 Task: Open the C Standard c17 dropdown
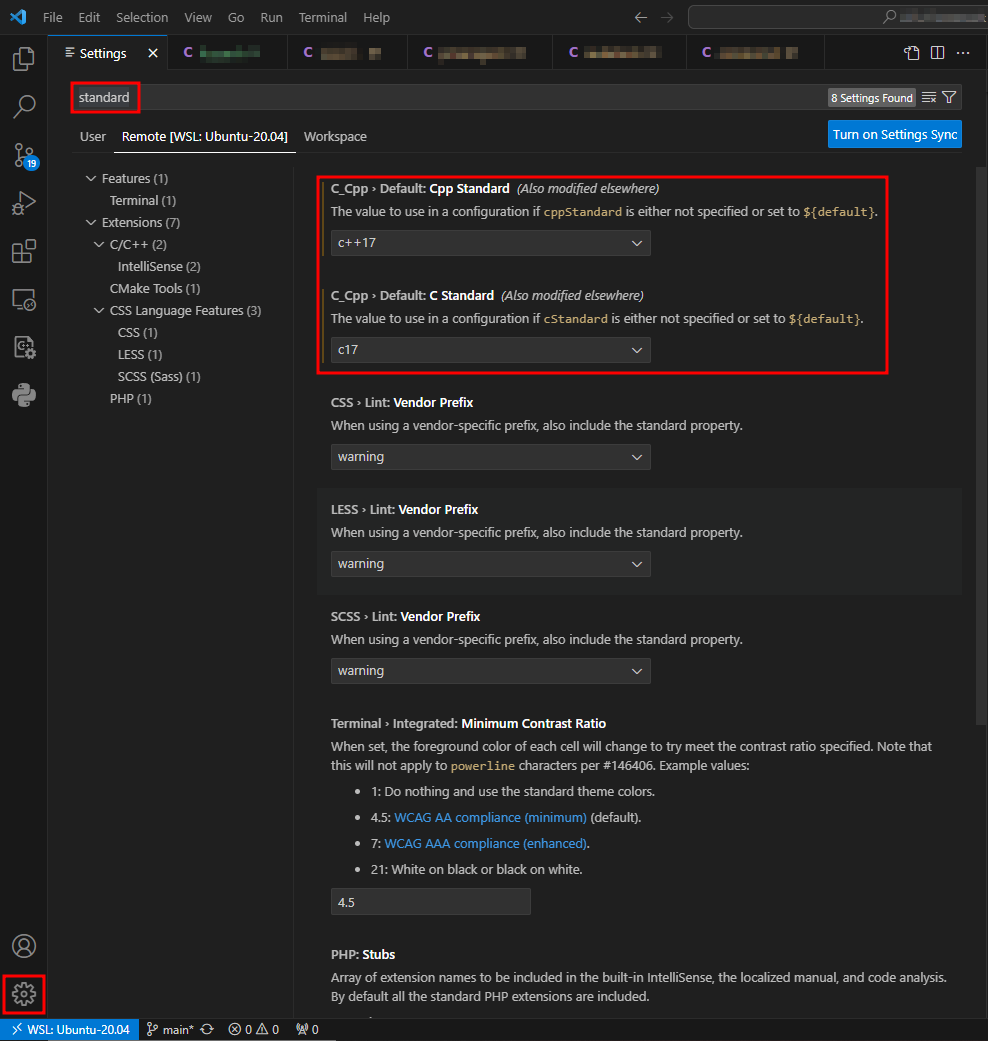coord(491,350)
